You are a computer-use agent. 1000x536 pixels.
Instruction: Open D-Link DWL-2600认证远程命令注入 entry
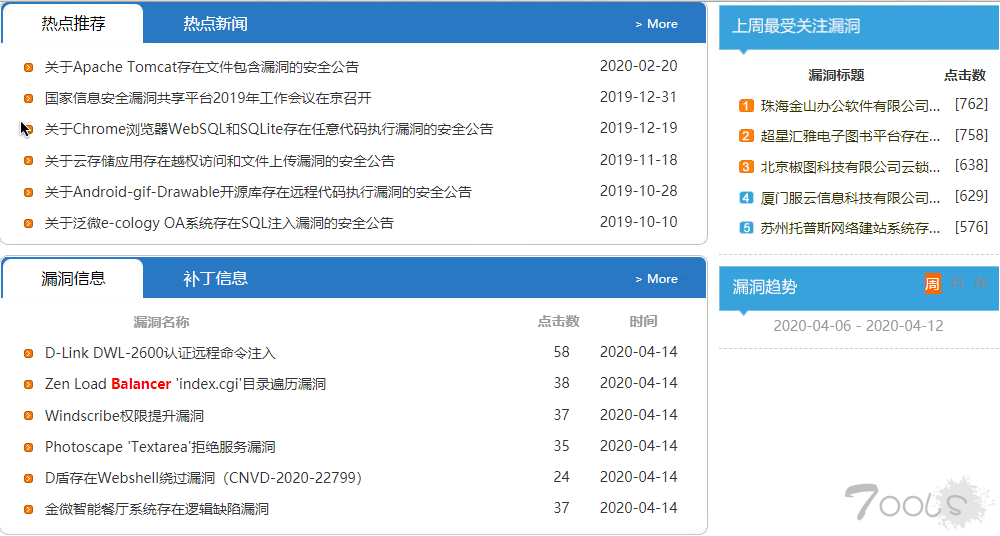pos(160,353)
